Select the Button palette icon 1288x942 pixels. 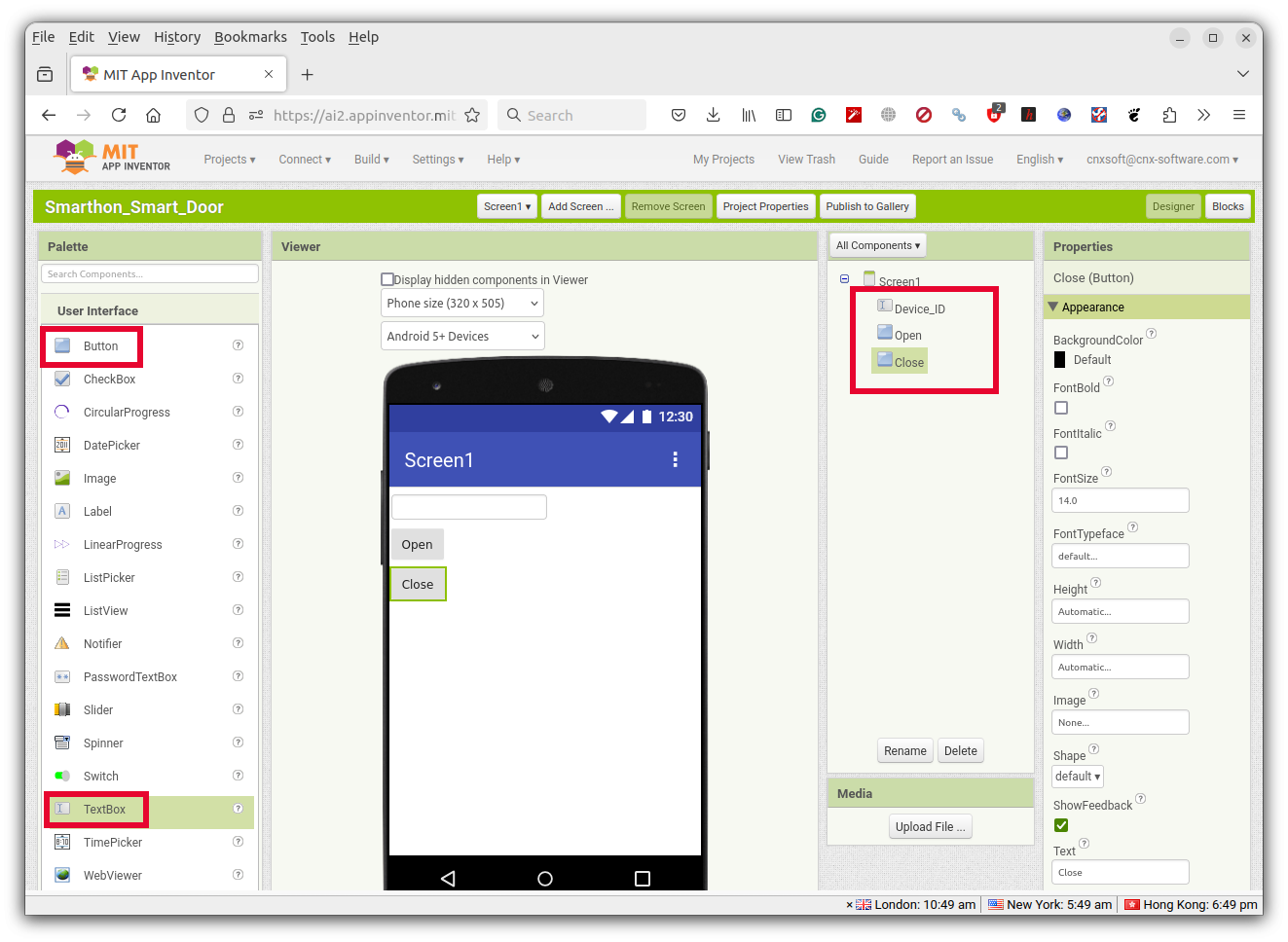tap(62, 345)
